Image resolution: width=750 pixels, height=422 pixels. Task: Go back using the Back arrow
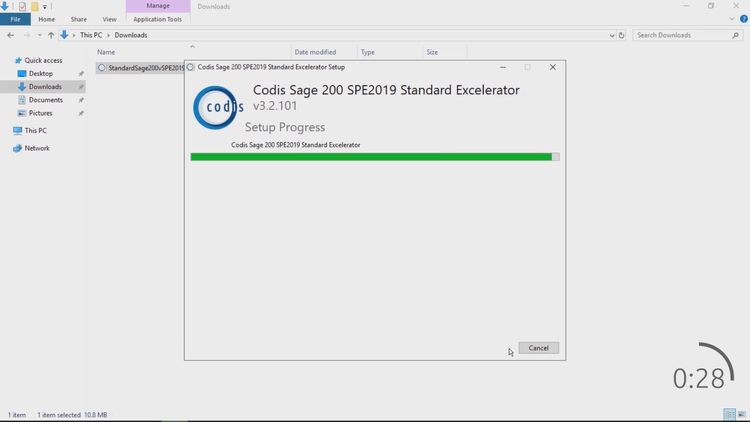coord(11,35)
